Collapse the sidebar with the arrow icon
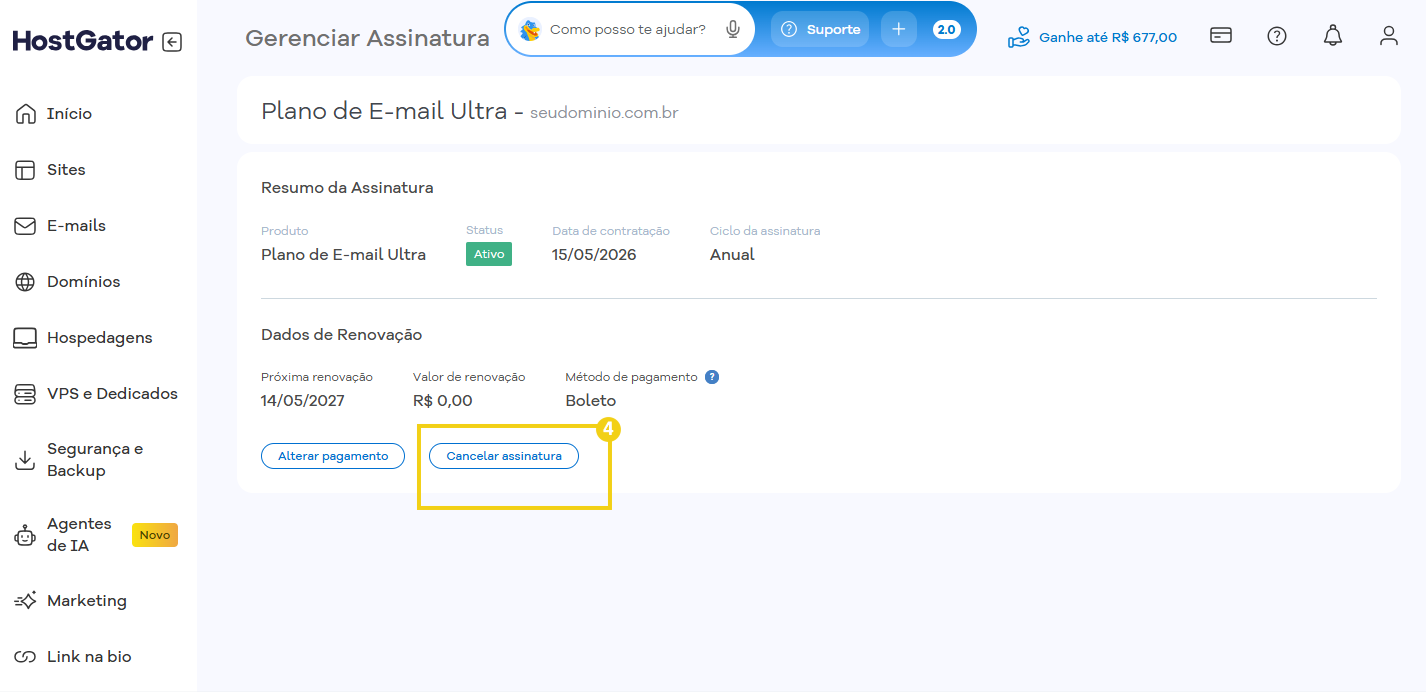The width and height of the screenshot is (1426, 692). (172, 42)
